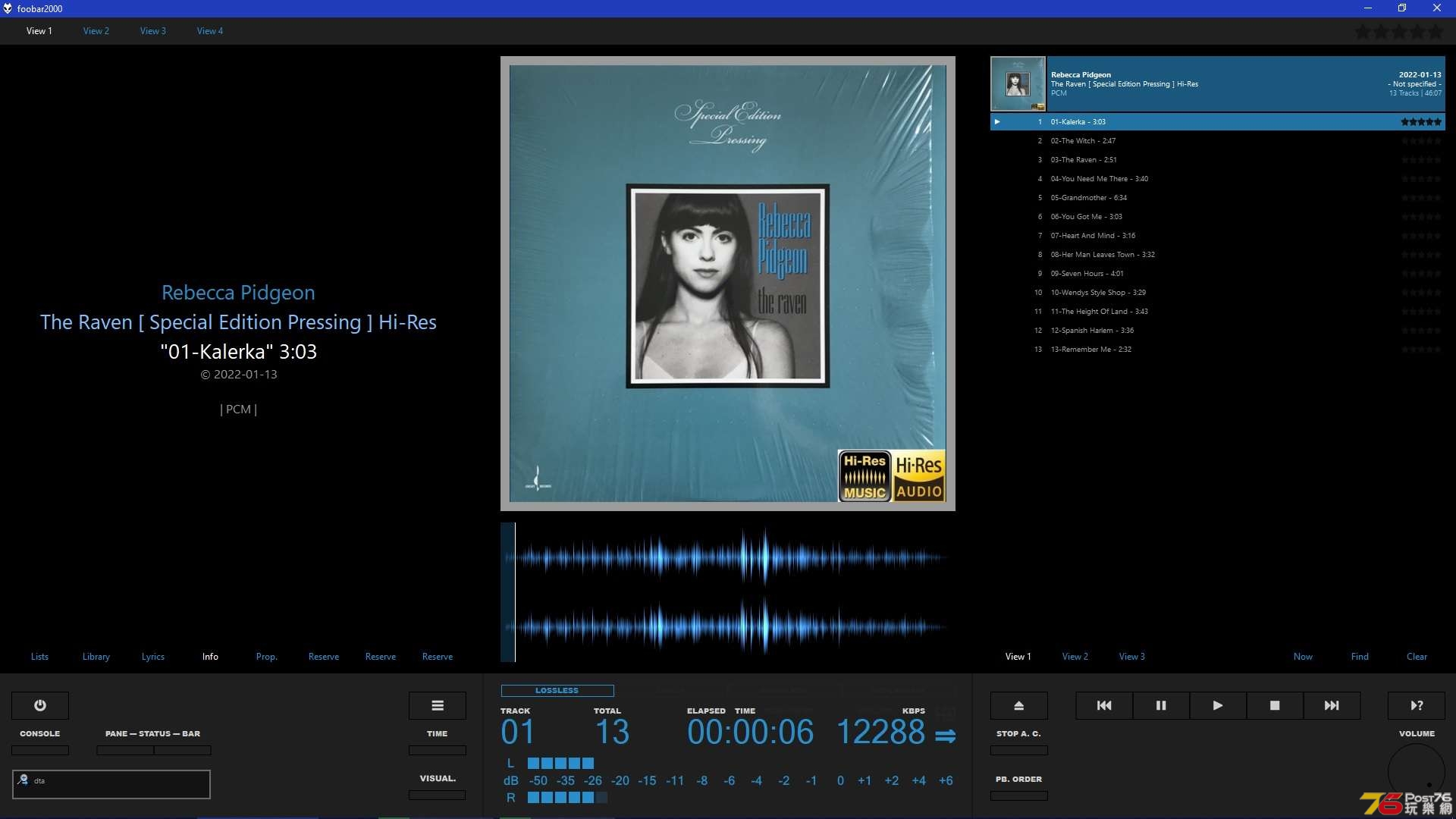Rate 01-Kalerka with the row stars

coord(1421,121)
